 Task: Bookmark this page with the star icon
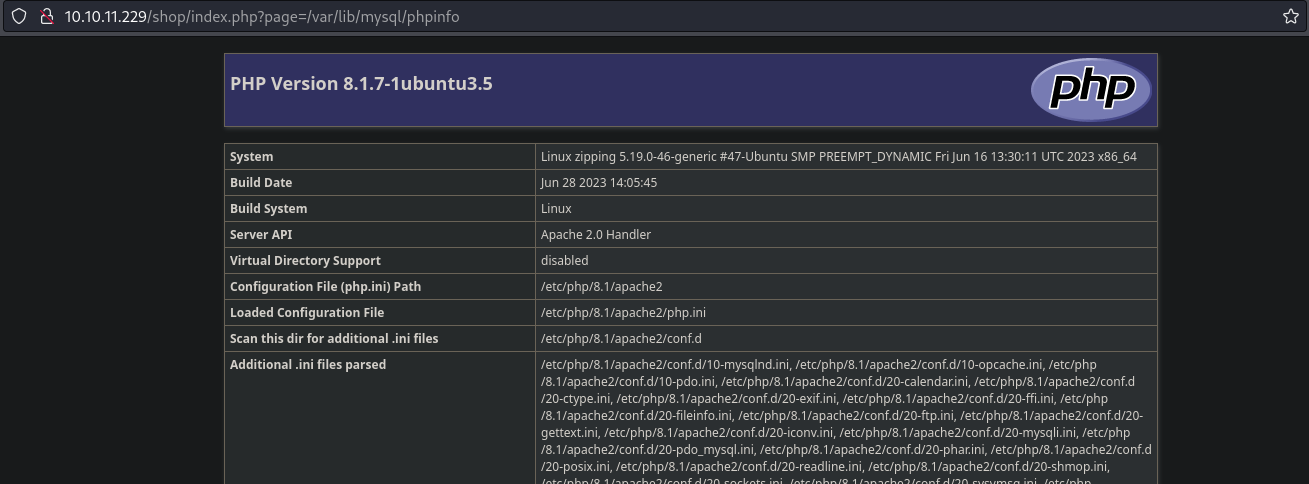1290,17
